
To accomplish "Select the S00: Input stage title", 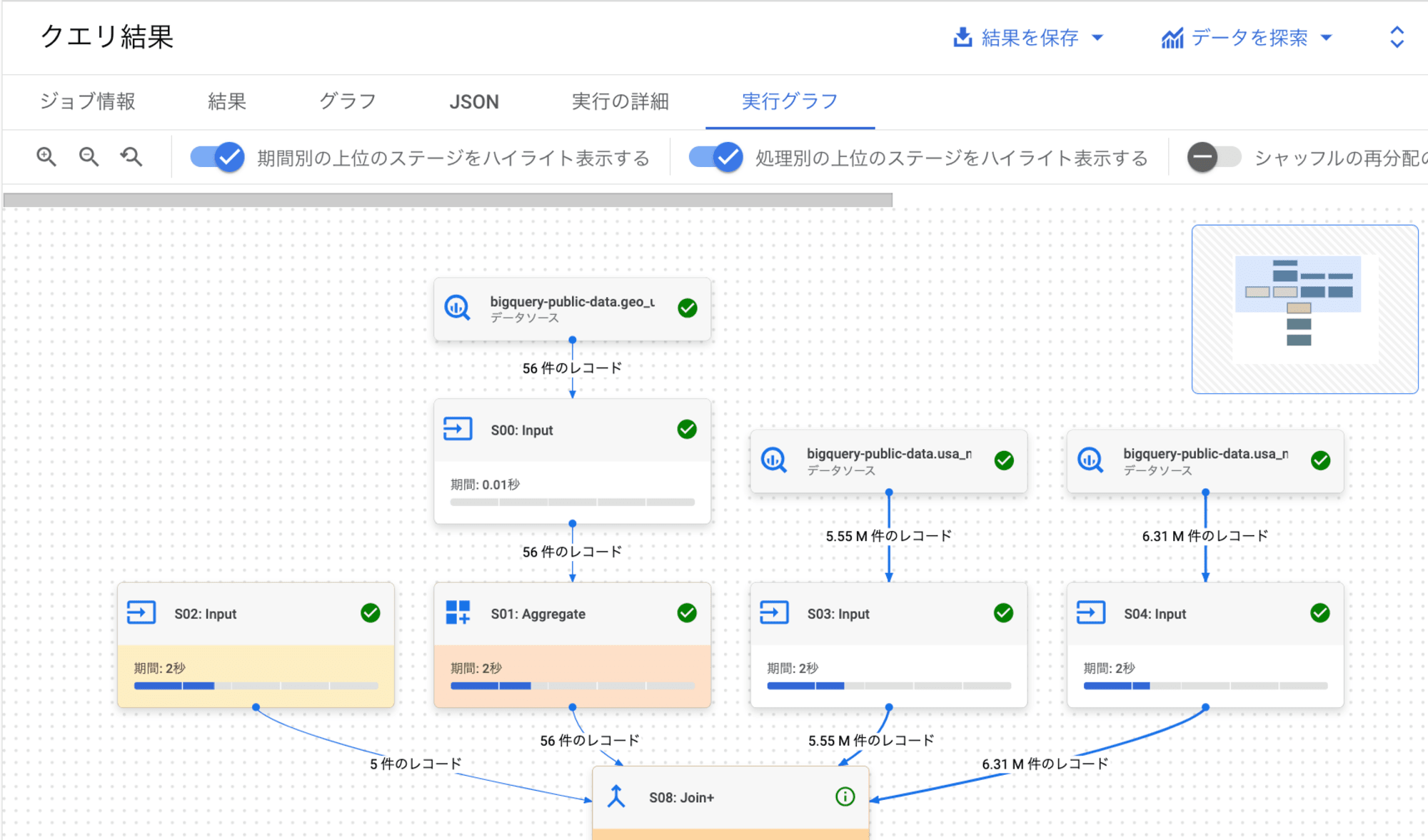I will click(522, 430).
